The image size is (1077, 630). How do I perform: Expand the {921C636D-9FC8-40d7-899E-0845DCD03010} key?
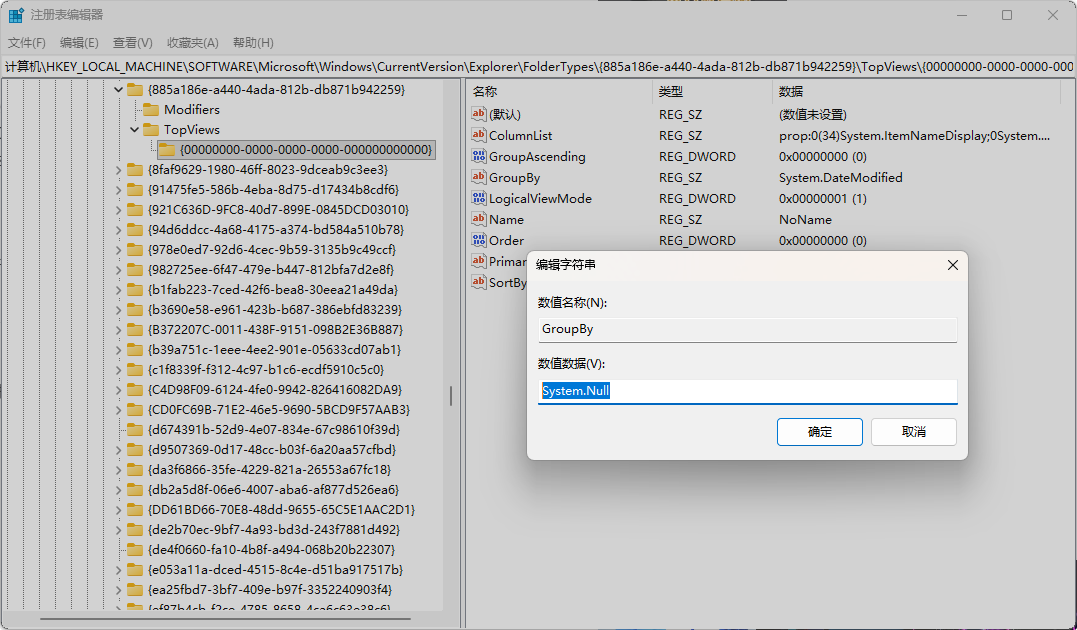coord(118,210)
